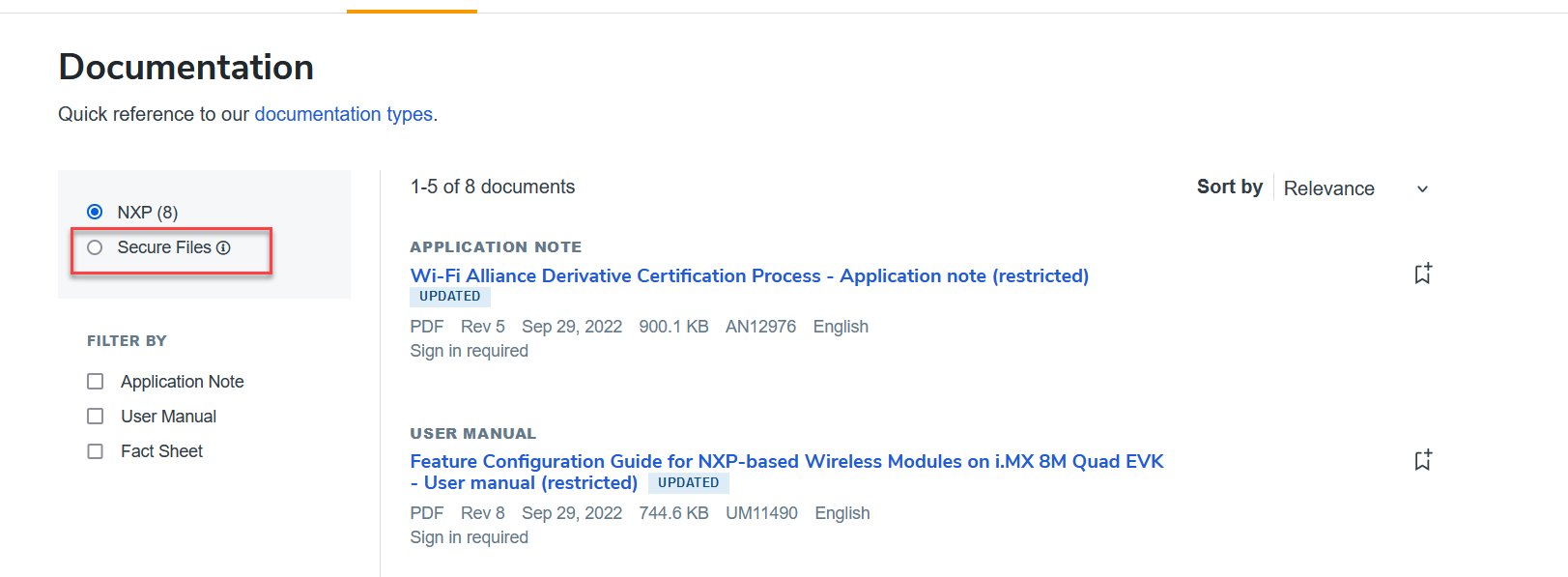This screenshot has height=577, width=1568.
Task: Bookmark the Feature Configuration Guide user manual
Action: pyautogui.click(x=1422, y=461)
